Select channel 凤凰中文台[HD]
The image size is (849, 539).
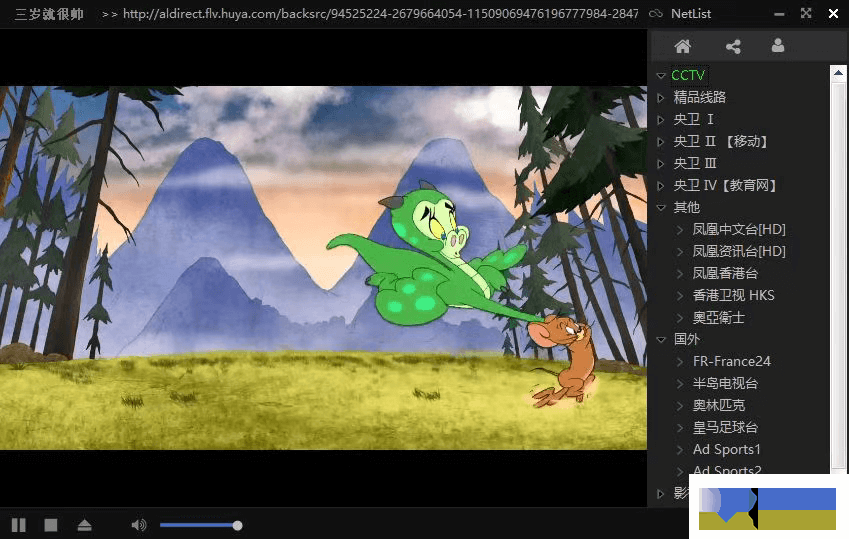739,230
